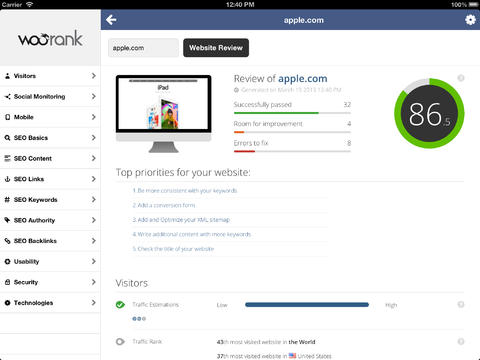Open settings with the gear icon

click(470, 20)
